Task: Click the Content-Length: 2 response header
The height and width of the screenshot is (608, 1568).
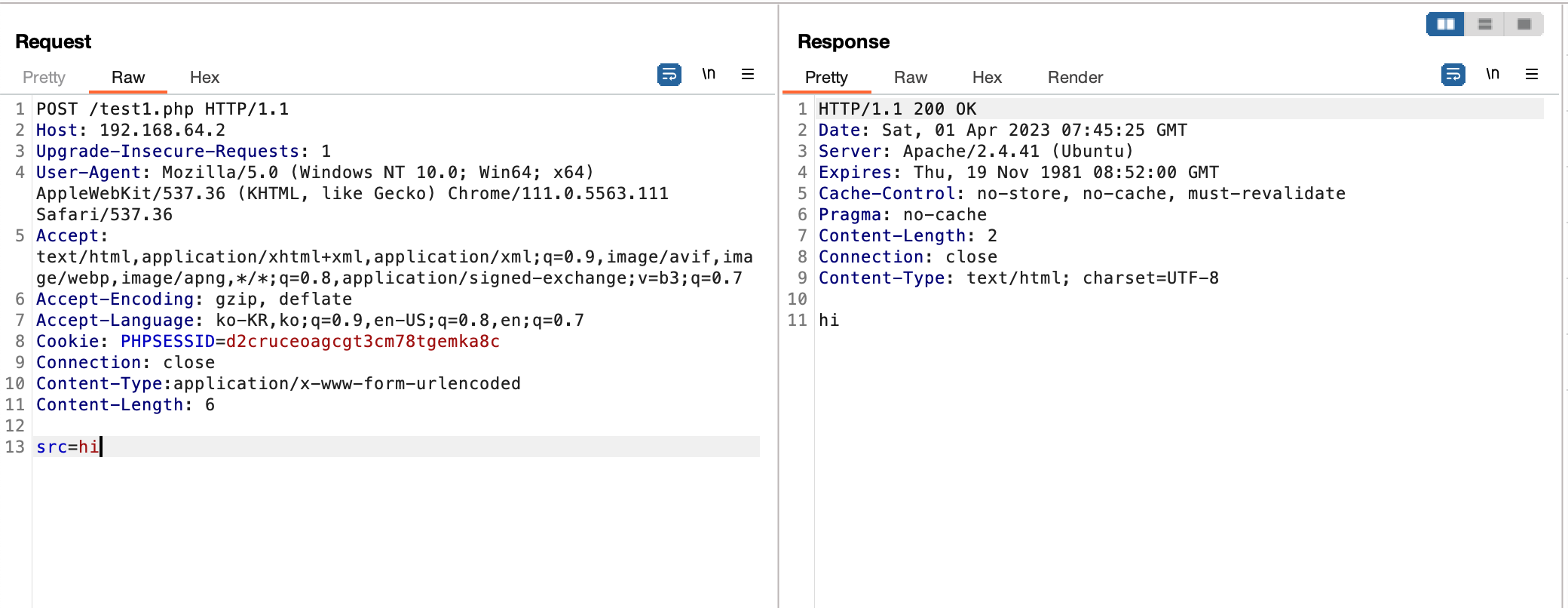Action: 908,235
